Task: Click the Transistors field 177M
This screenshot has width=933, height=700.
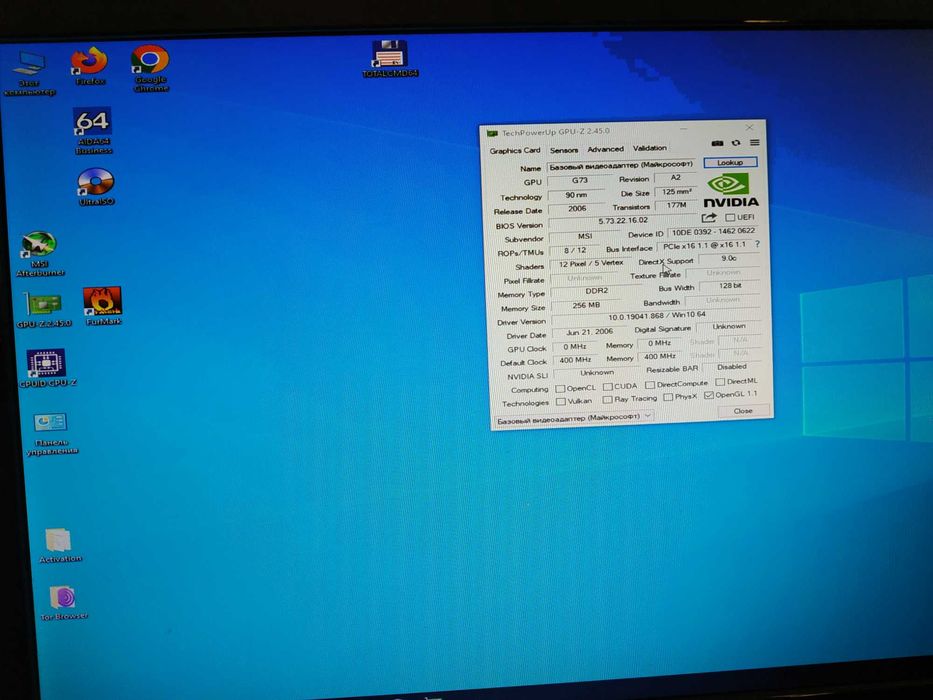Action: click(x=676, y=205)
